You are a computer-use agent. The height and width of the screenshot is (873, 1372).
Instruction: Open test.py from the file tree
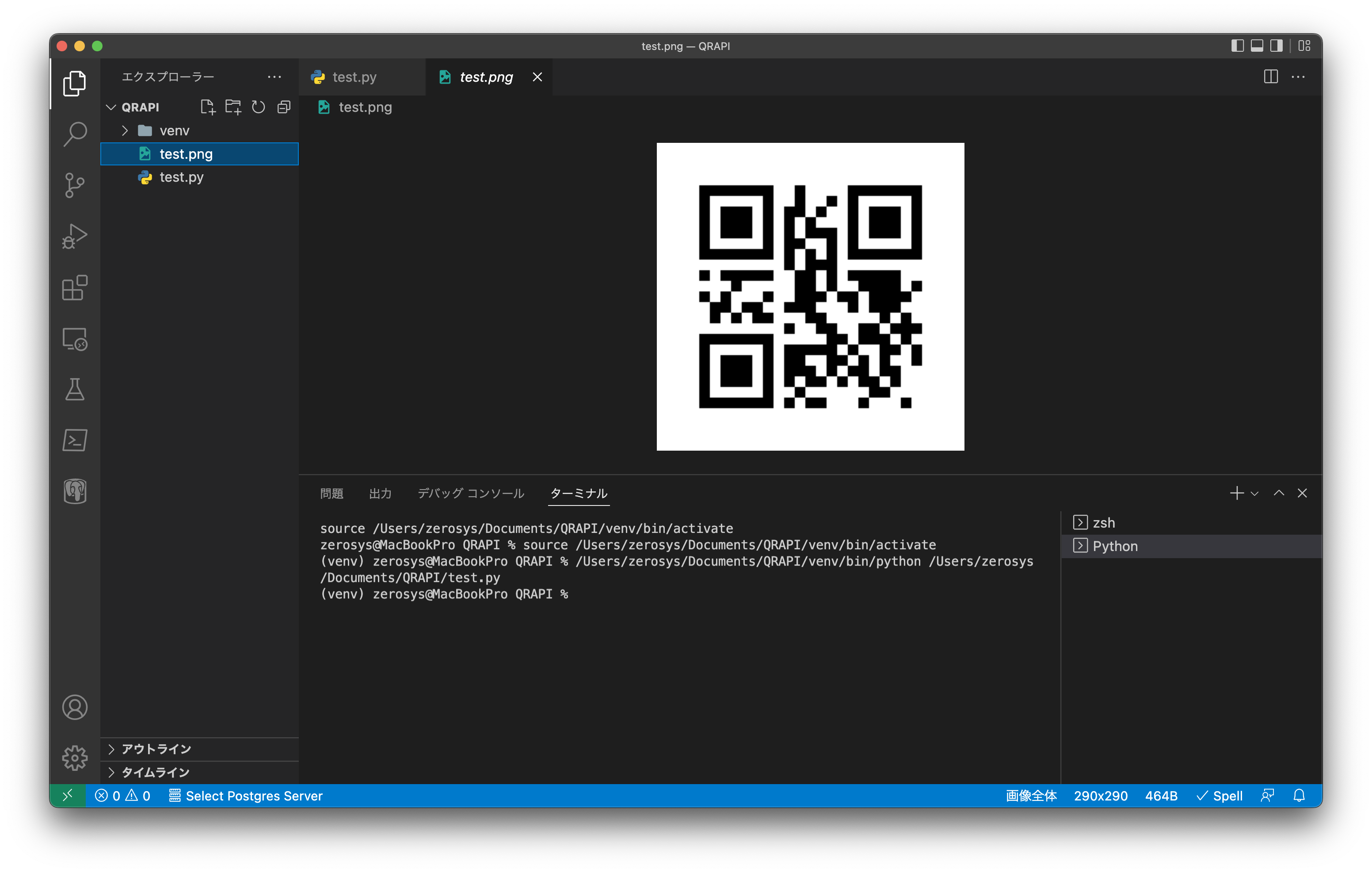pyautogui.click(x=199, y=177)
